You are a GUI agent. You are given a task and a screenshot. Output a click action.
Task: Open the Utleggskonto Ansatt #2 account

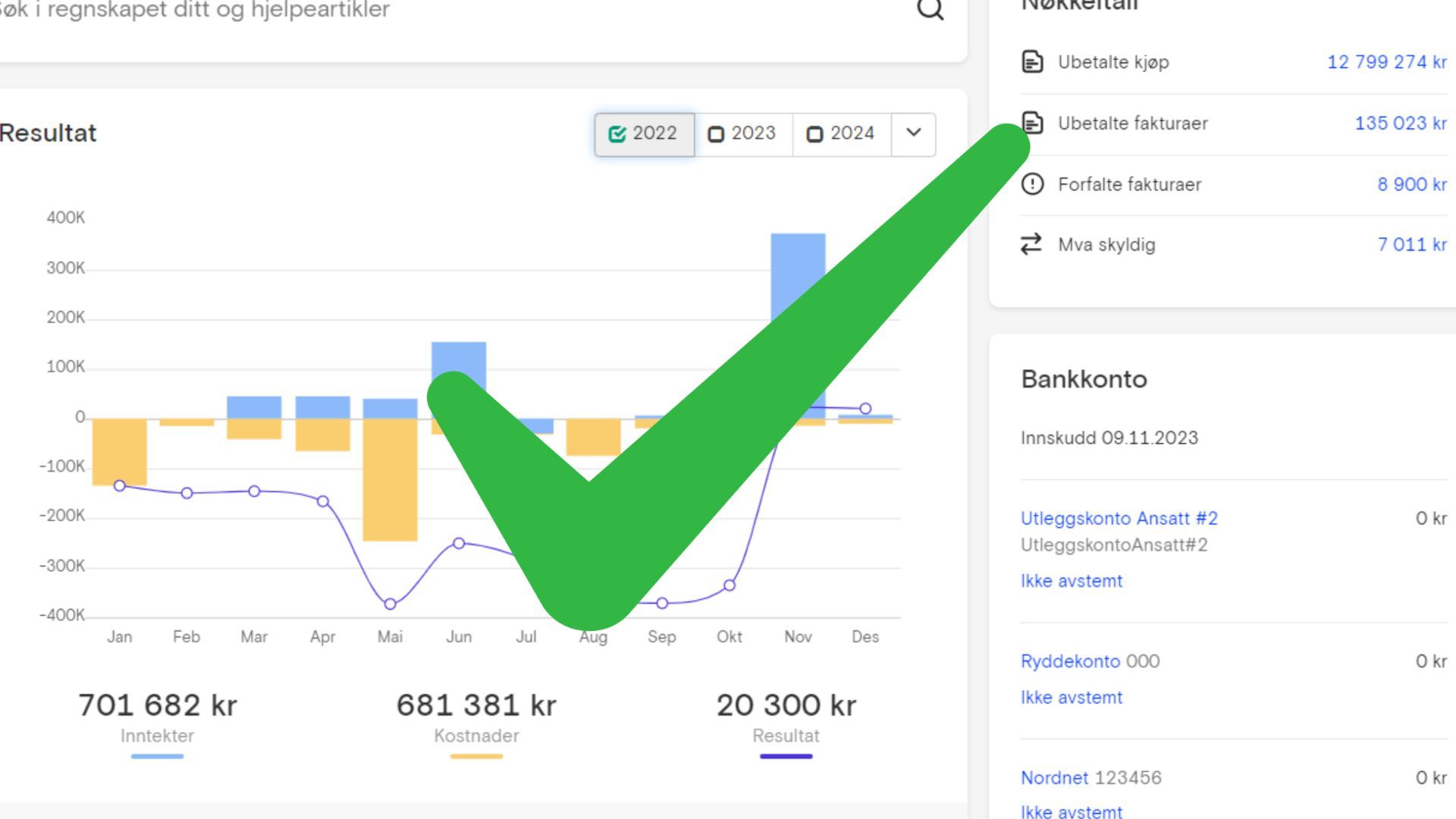[1119, 519]
